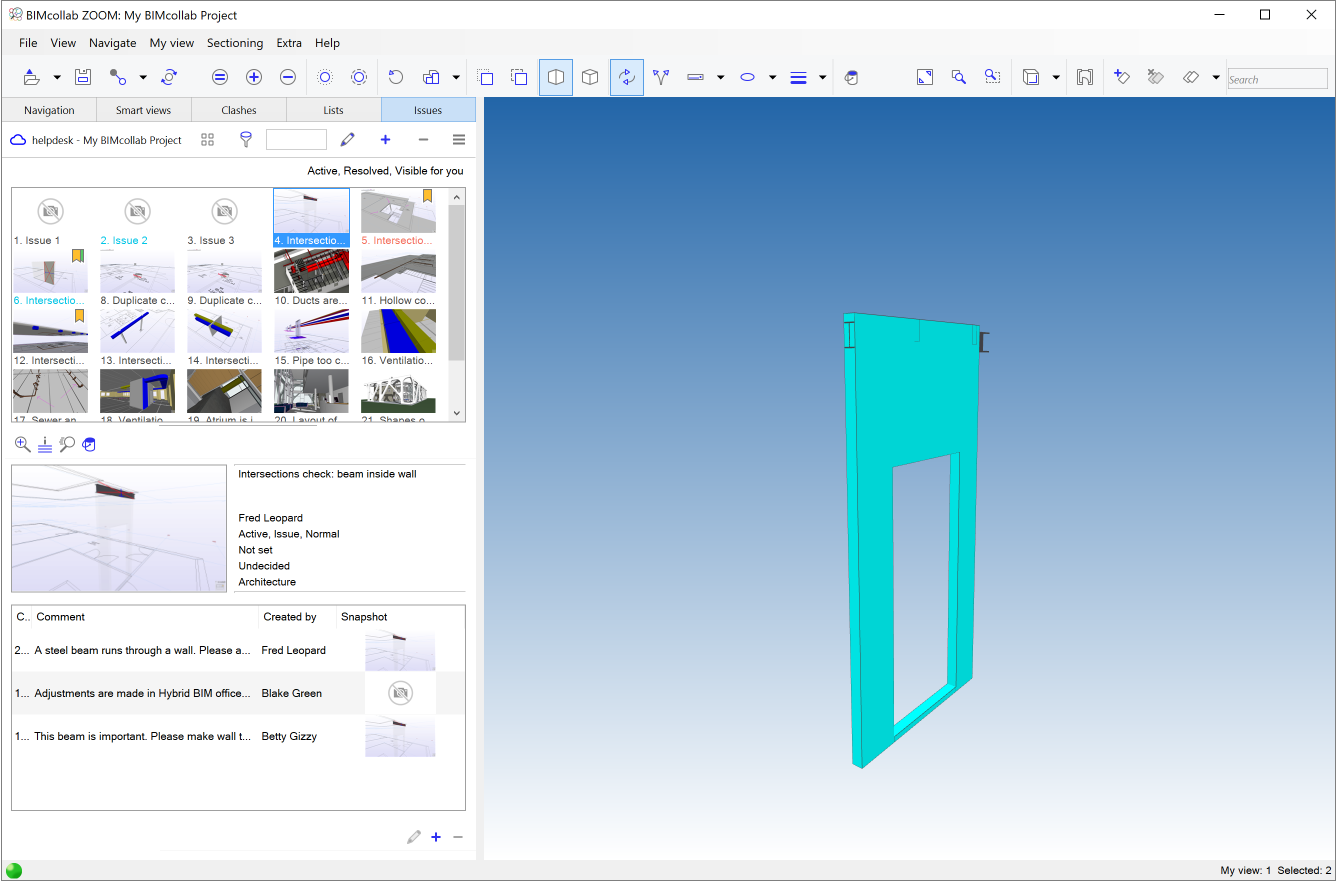Add a new issue with the plus icon beside the edit pencil
This screenshot has height=882, width=1336.
[x=385, y=140]
